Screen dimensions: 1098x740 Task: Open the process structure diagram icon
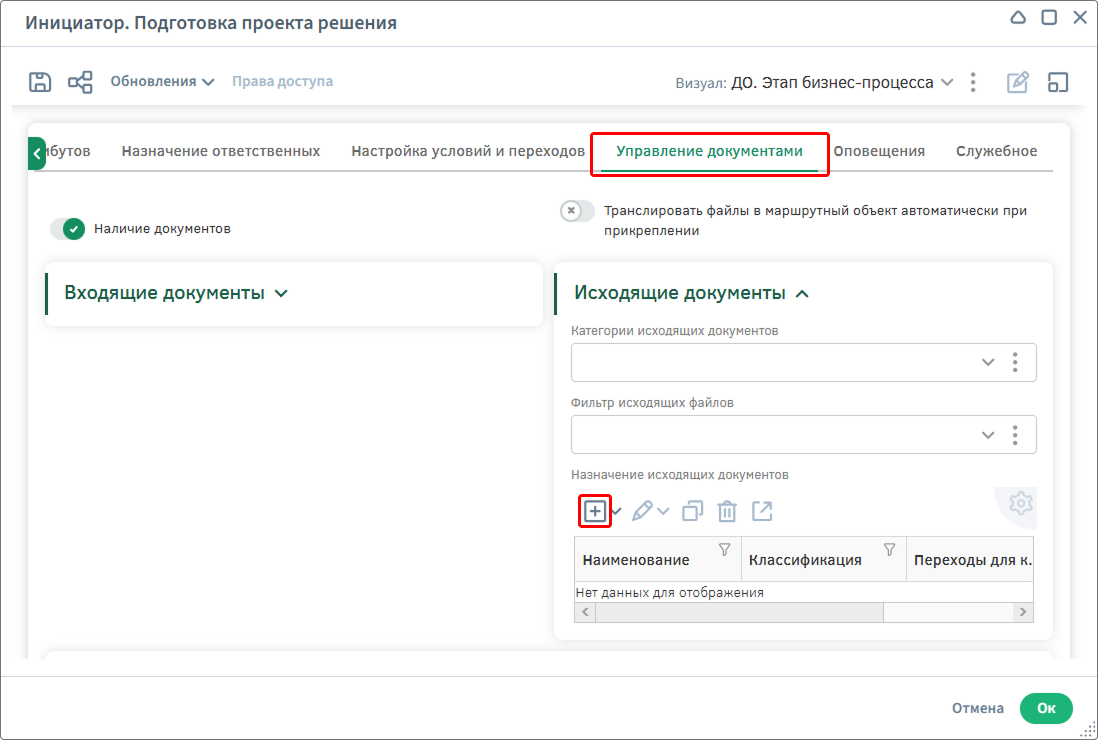80,82
